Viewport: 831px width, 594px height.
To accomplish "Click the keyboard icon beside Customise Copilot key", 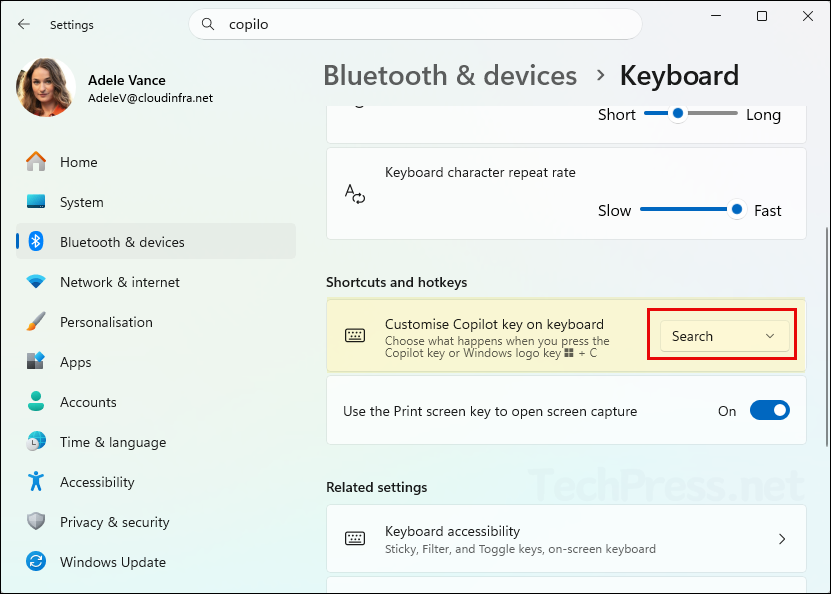I will point(355,336).
